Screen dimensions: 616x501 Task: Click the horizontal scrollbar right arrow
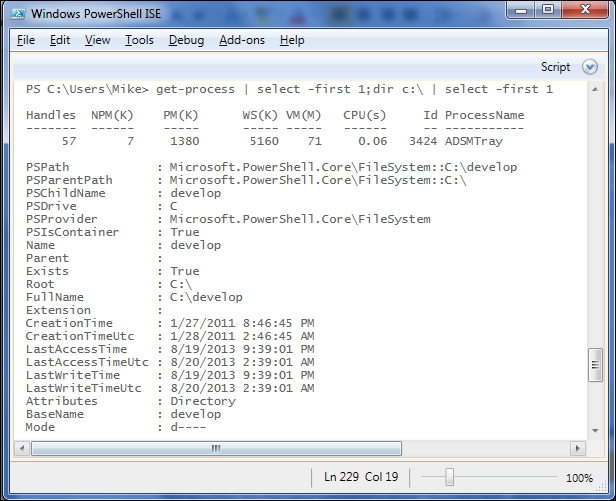click(x=577, y=448)
